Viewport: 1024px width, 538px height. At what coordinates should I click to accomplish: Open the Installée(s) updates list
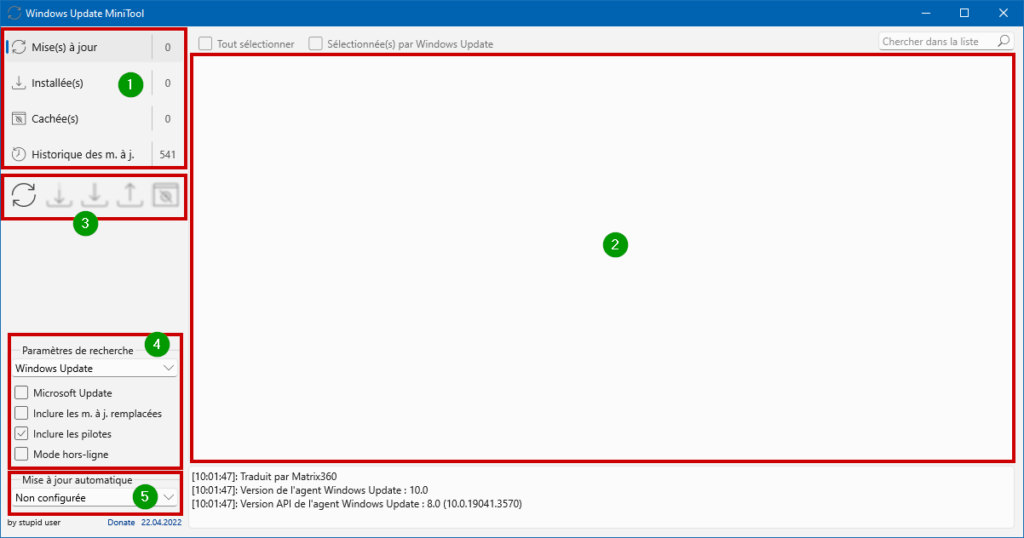point(95,83)
